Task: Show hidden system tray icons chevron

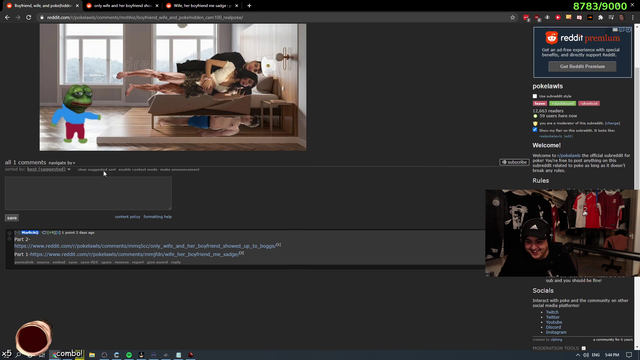Action: pos(578,355)
